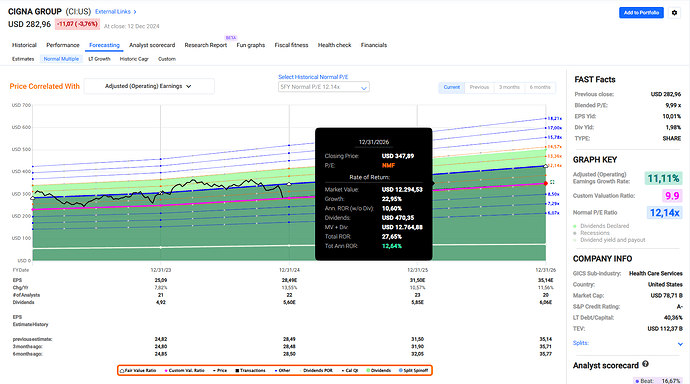This screenshot has height=384, width=690.
Task: Click the pink 9.9 custom valuation swatch
Action: [672, 196]
